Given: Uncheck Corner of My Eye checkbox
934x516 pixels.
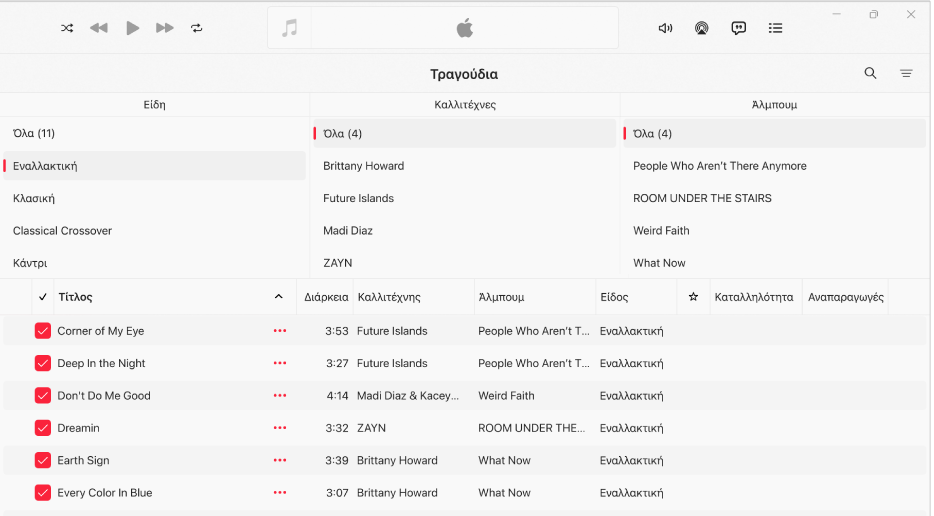Looking at the screenshot, I should pos(43,331).
